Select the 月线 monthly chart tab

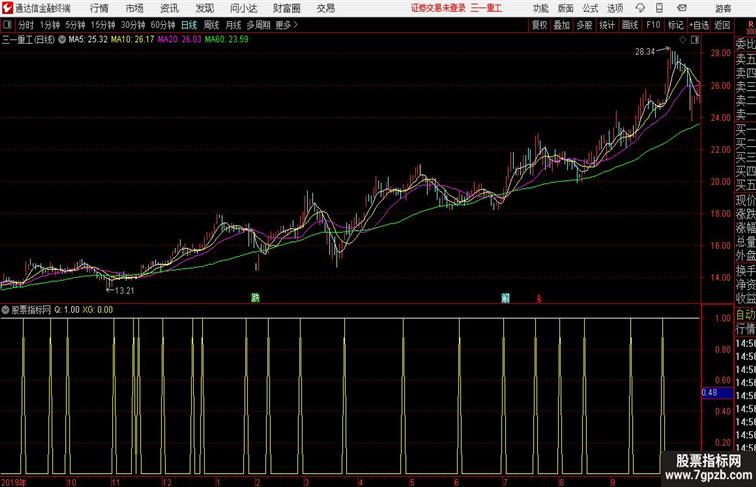point(233,25)
